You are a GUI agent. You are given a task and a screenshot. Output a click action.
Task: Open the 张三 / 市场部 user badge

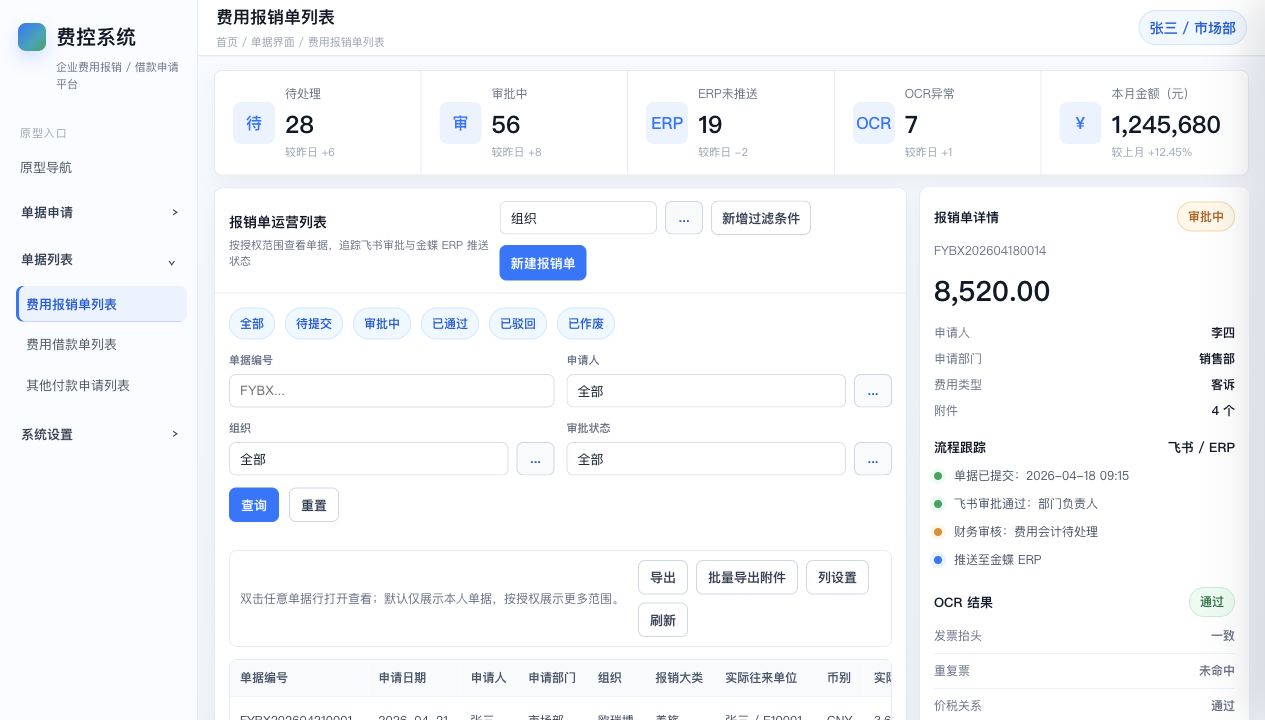coord(1192,28)
